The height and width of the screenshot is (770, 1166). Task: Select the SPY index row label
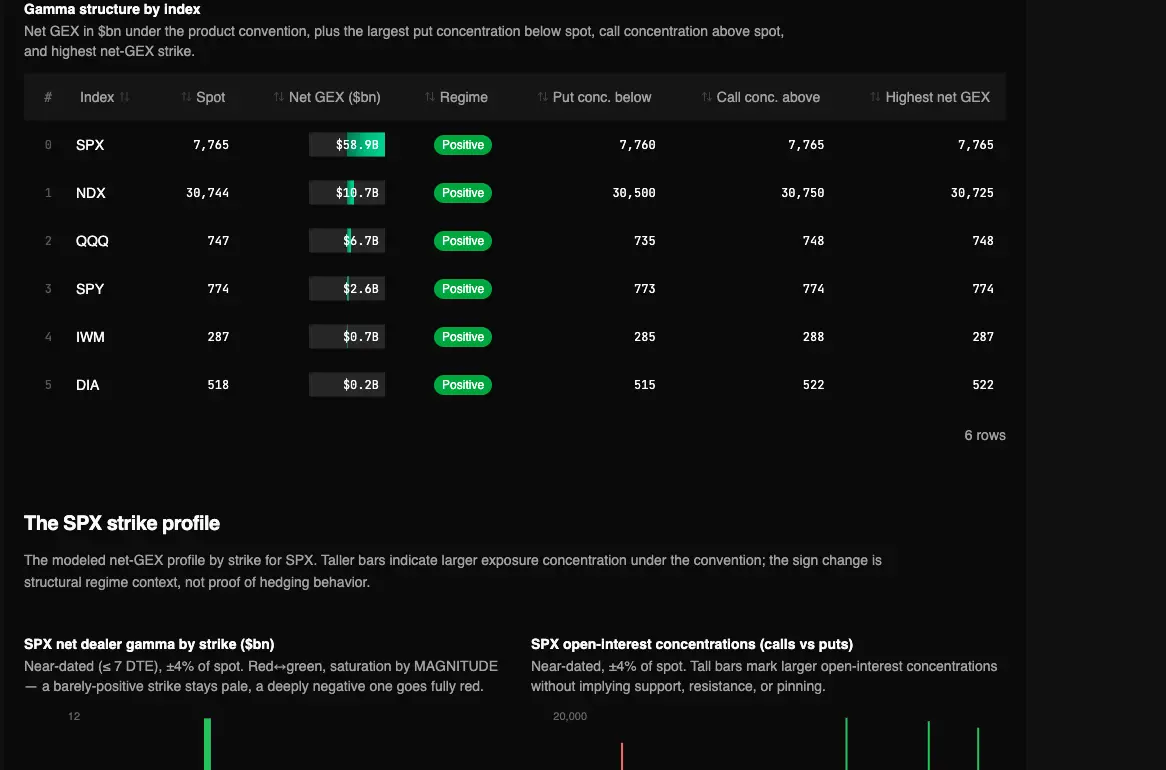[90, 289]
